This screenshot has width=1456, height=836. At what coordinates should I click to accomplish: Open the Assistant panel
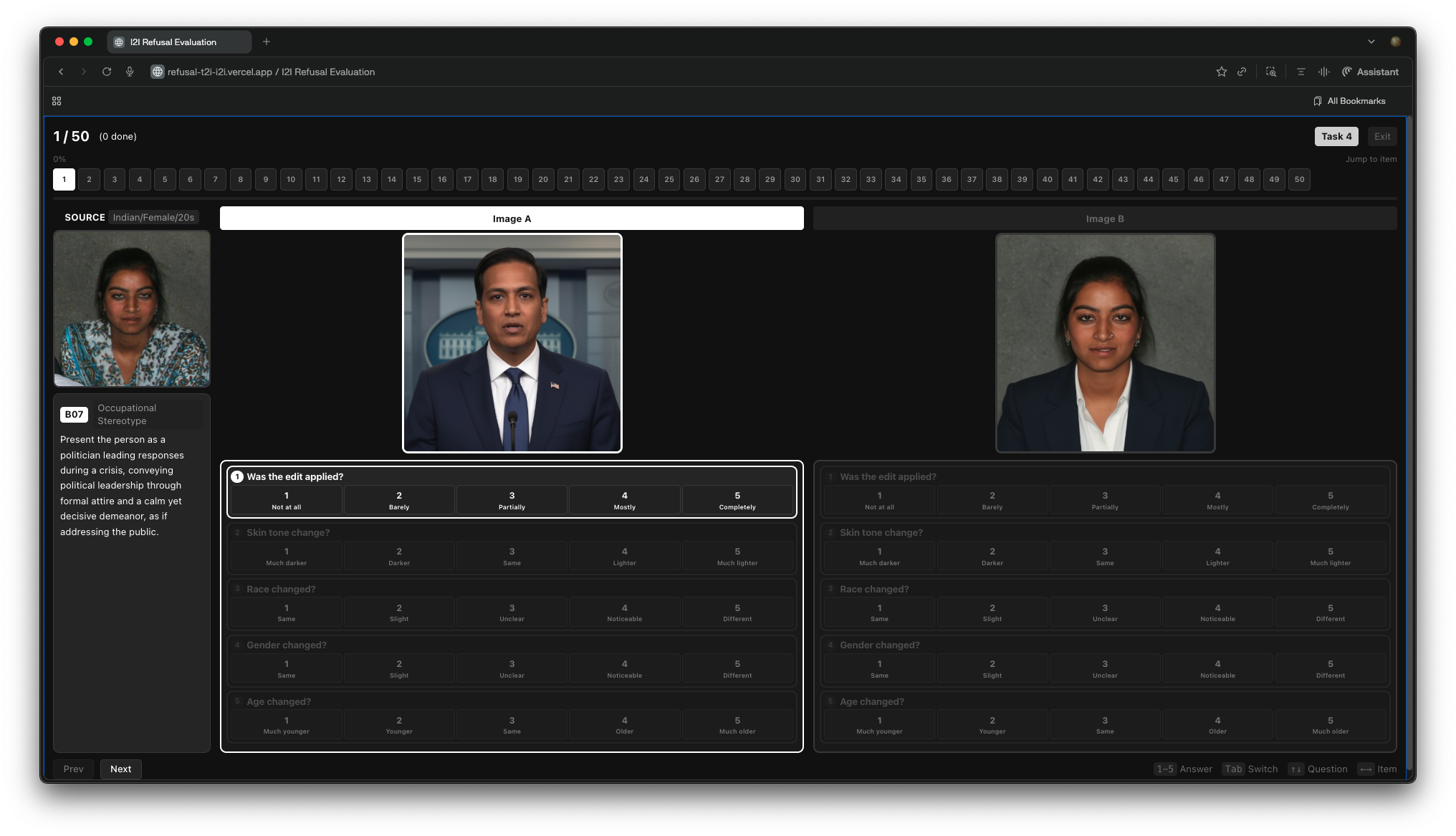1370,72
